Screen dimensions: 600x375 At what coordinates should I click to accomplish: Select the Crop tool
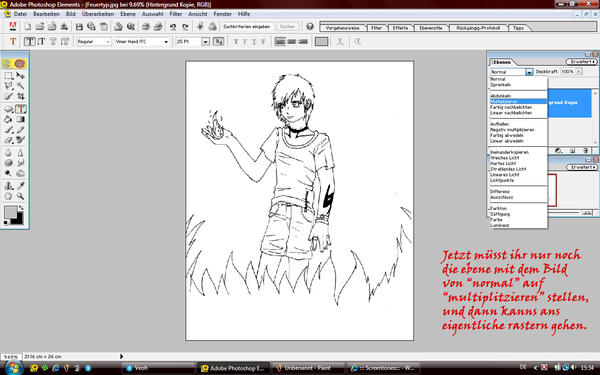tap(20, 96)
